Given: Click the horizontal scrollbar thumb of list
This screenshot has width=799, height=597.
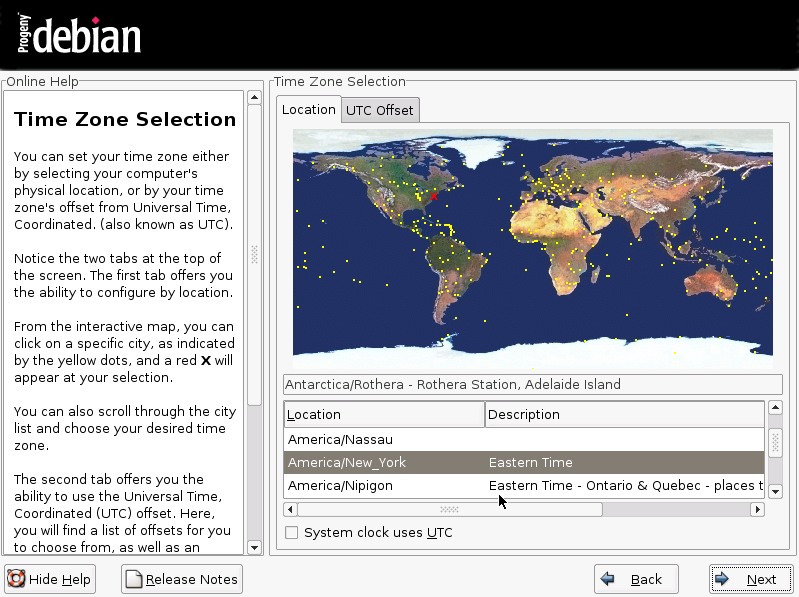Looking at the screenshot, I should pyautogui.click(x=449, y=510).
